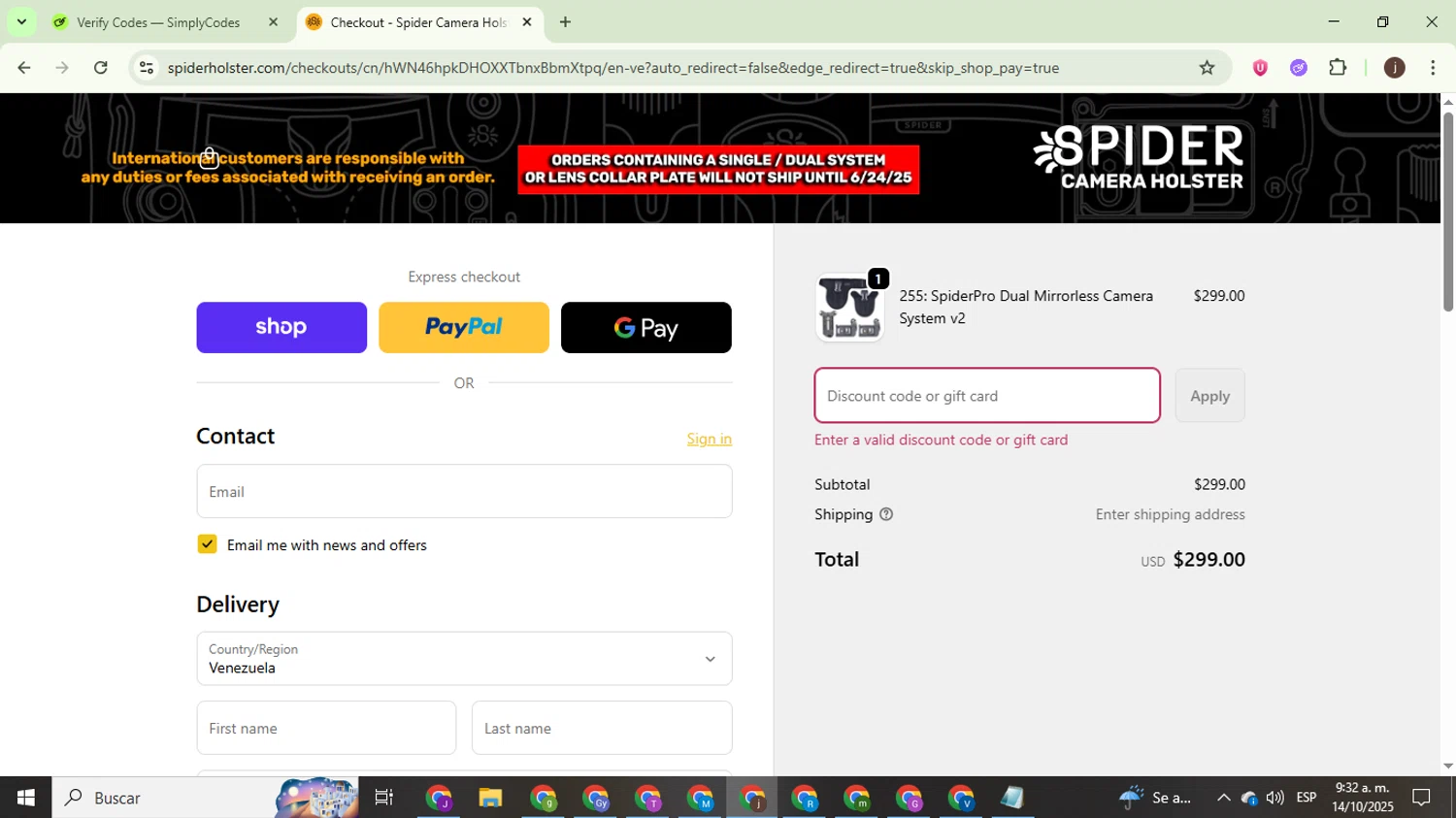
Task: Click the Apply discount button
Action: pos(1209,395)
